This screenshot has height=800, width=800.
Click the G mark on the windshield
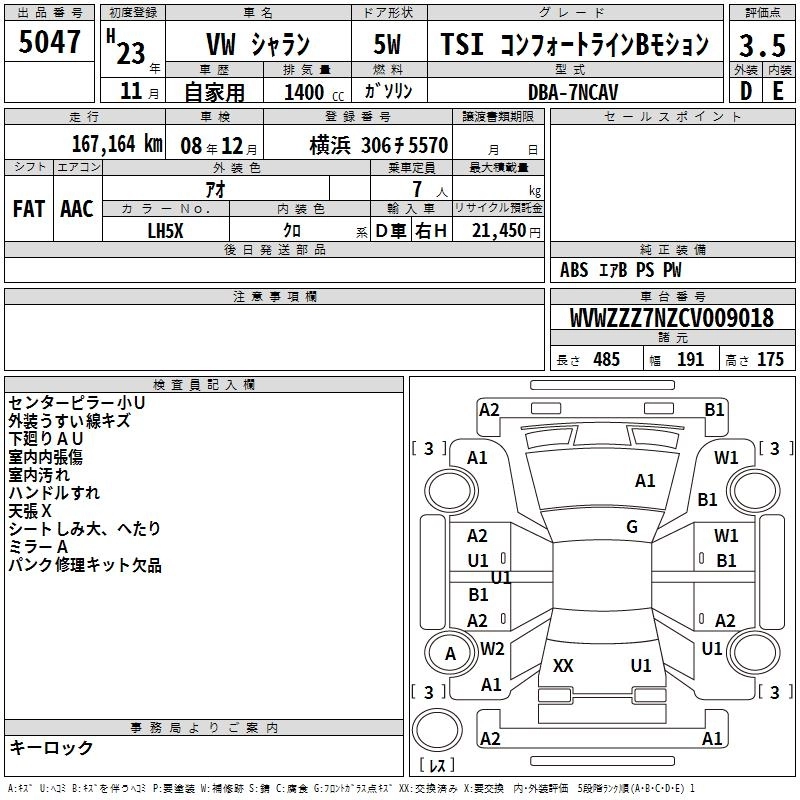[x=632, y=526]
